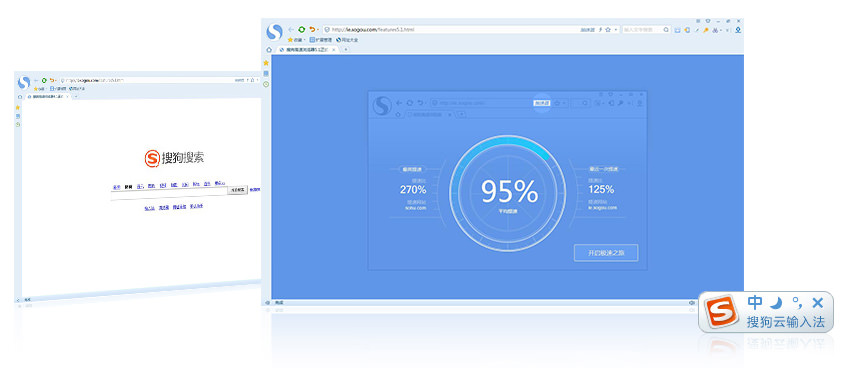Click the yellow star favorites sidebar icon in right browser
Viewport: 850px width, 368px height.
pos(266,63)
